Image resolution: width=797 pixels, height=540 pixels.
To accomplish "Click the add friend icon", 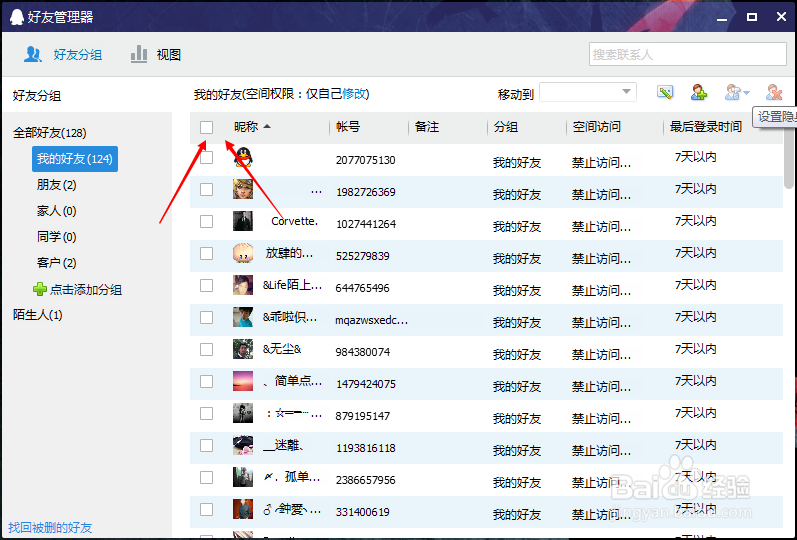I will coord(699,93).
